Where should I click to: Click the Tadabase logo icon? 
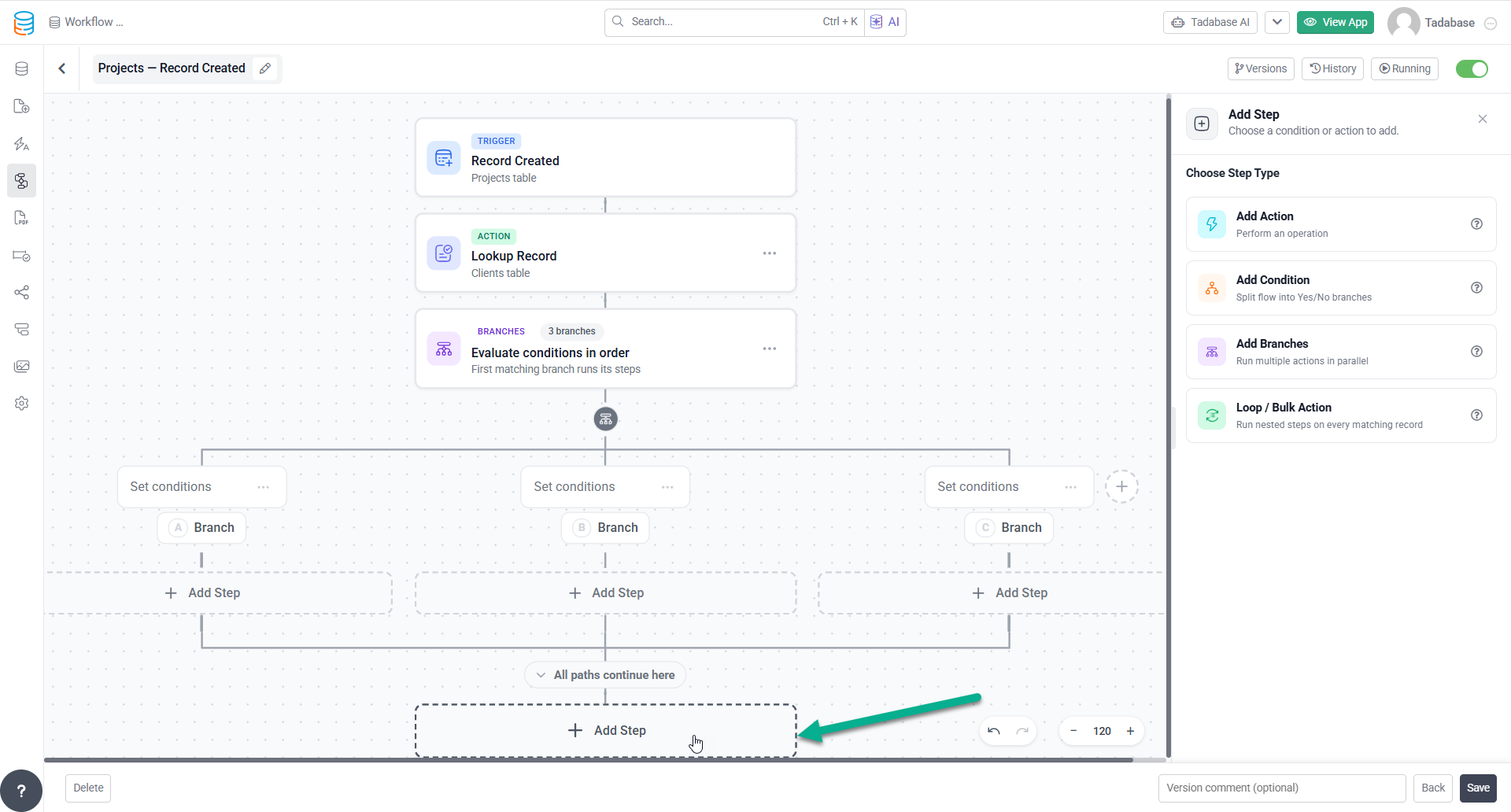[24, 23]
